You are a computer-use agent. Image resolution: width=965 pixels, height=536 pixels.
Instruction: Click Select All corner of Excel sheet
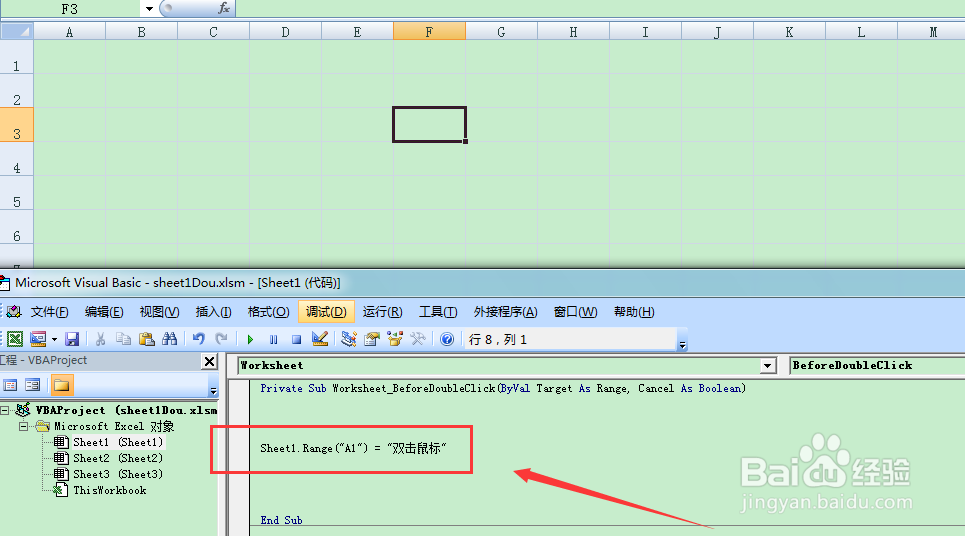click(x=17, y=31)
